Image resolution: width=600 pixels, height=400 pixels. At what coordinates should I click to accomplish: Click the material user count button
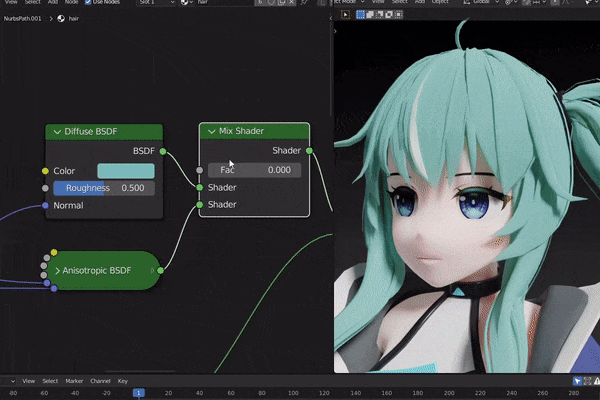click(260, 2)
